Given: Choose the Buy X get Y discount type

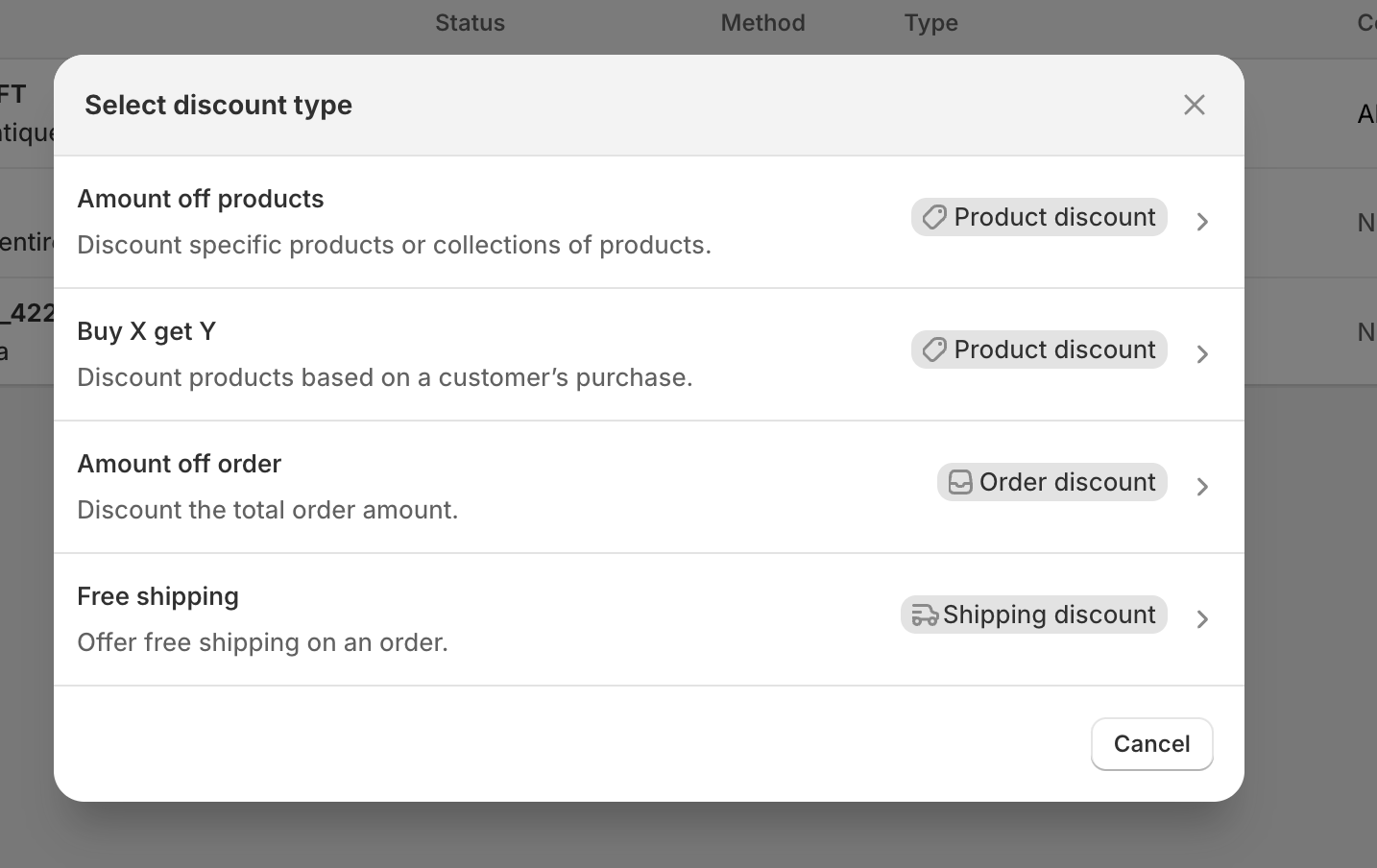Looking at the screenshot, I should 147,331.
